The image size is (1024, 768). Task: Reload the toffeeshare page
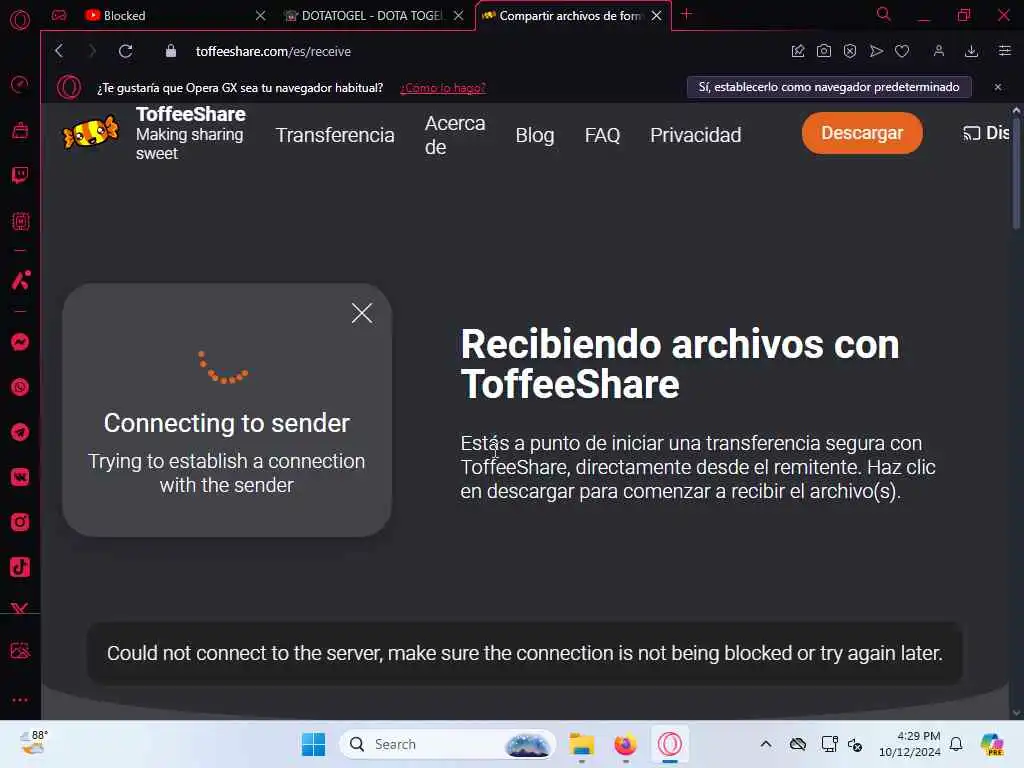(x=125, y=51)
